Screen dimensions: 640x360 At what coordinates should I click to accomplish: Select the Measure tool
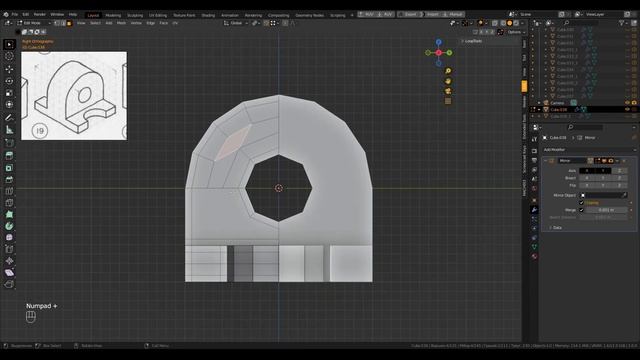click(x=9, y=130)
